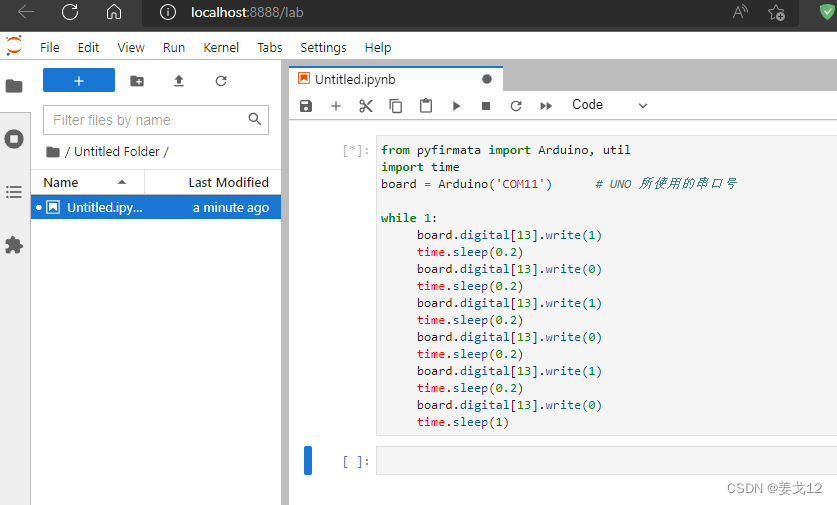Image resolution: width=837 pixels, height=505 pixels.
Task: Run the selected cell play icon
Action: tap(456, 106)
